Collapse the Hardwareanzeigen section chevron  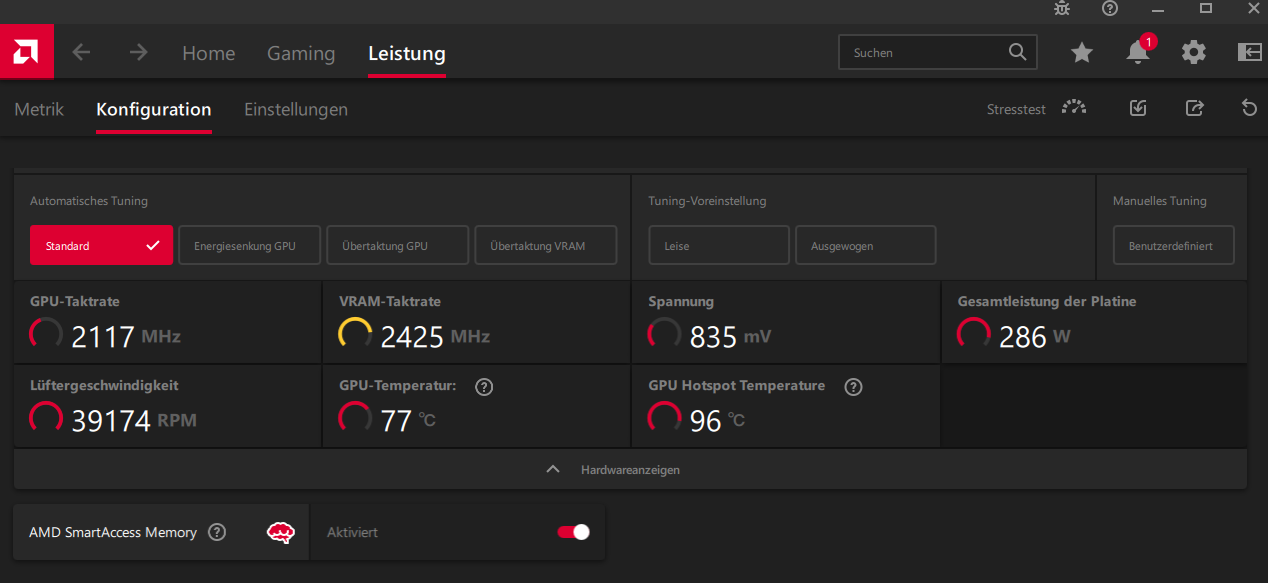(x=553, y=469)
